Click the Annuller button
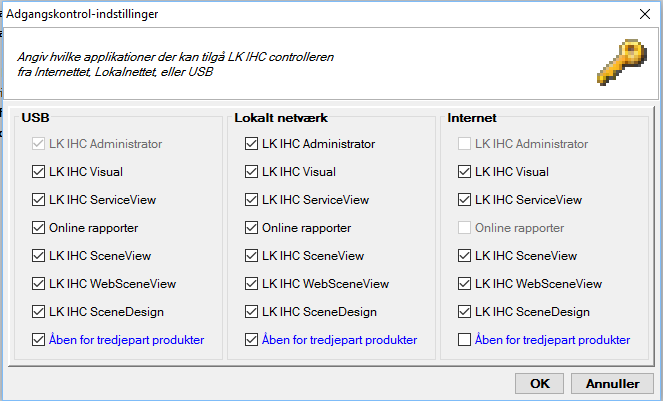The width and height of the screenshot is (663, 401). pos(612,384)
